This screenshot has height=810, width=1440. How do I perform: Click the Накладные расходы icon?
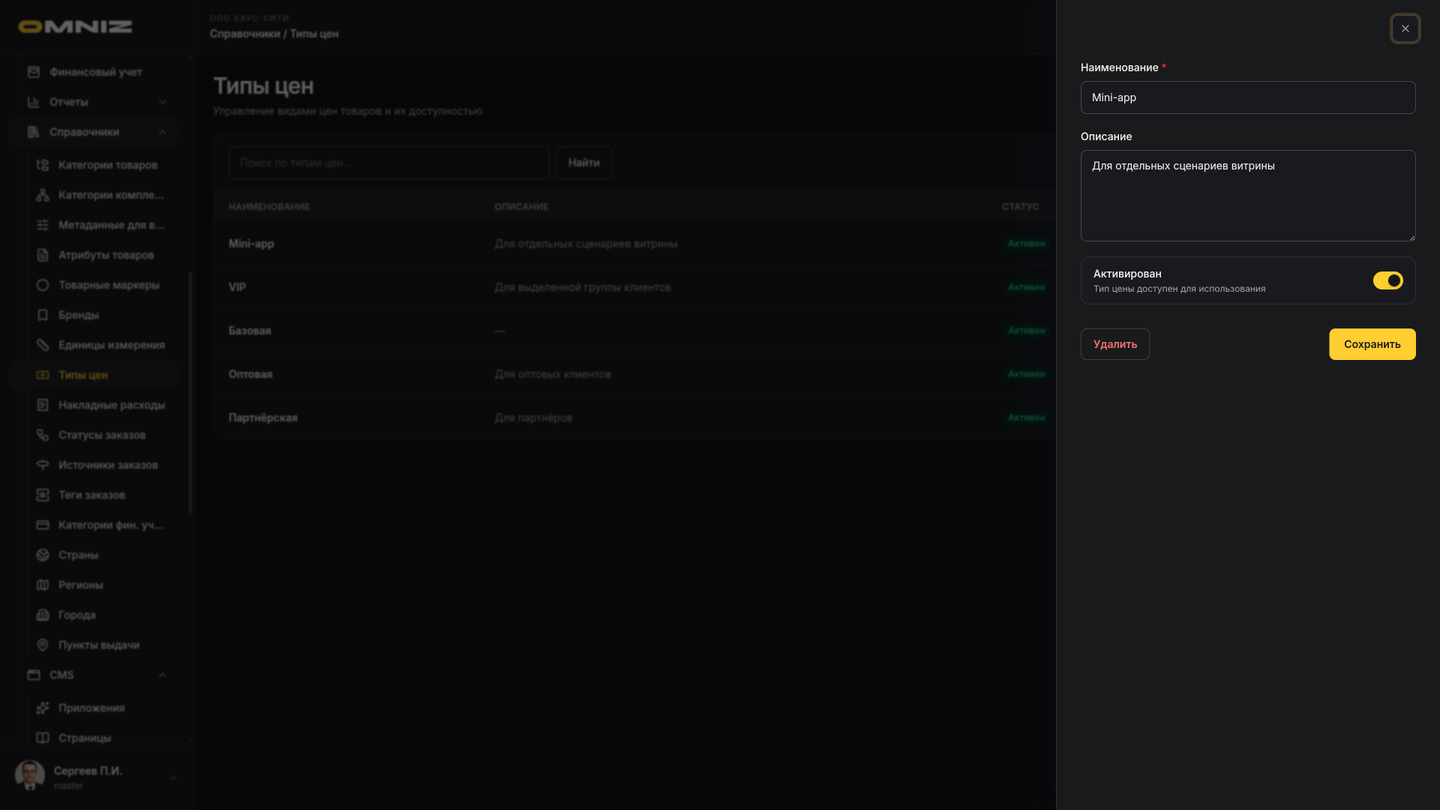[42, 405]
